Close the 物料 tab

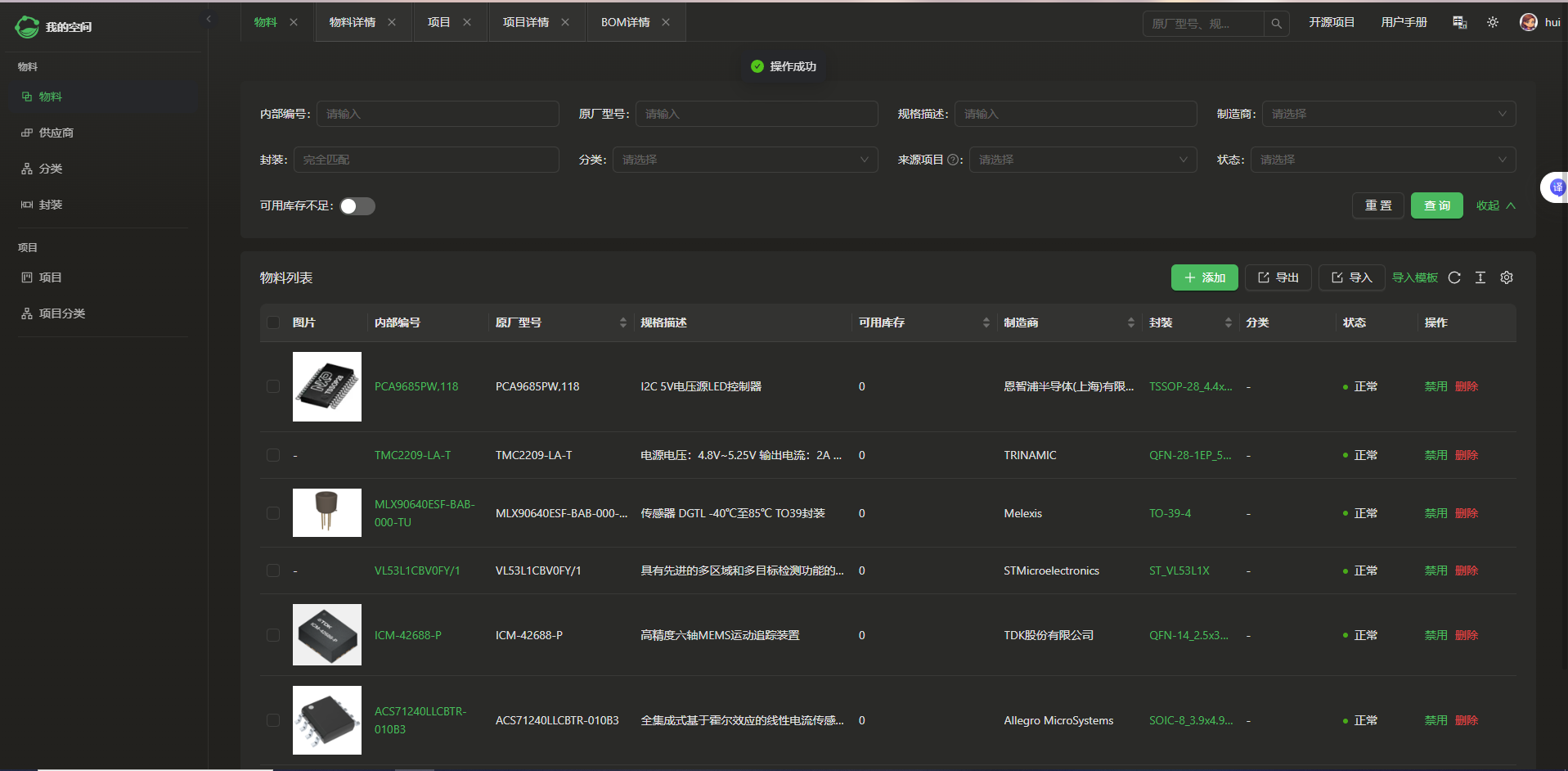pyautogui.click(x=294, y=22)
